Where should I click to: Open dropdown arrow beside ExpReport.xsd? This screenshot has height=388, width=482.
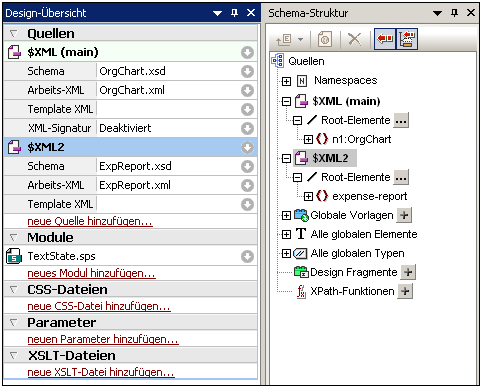247,166
